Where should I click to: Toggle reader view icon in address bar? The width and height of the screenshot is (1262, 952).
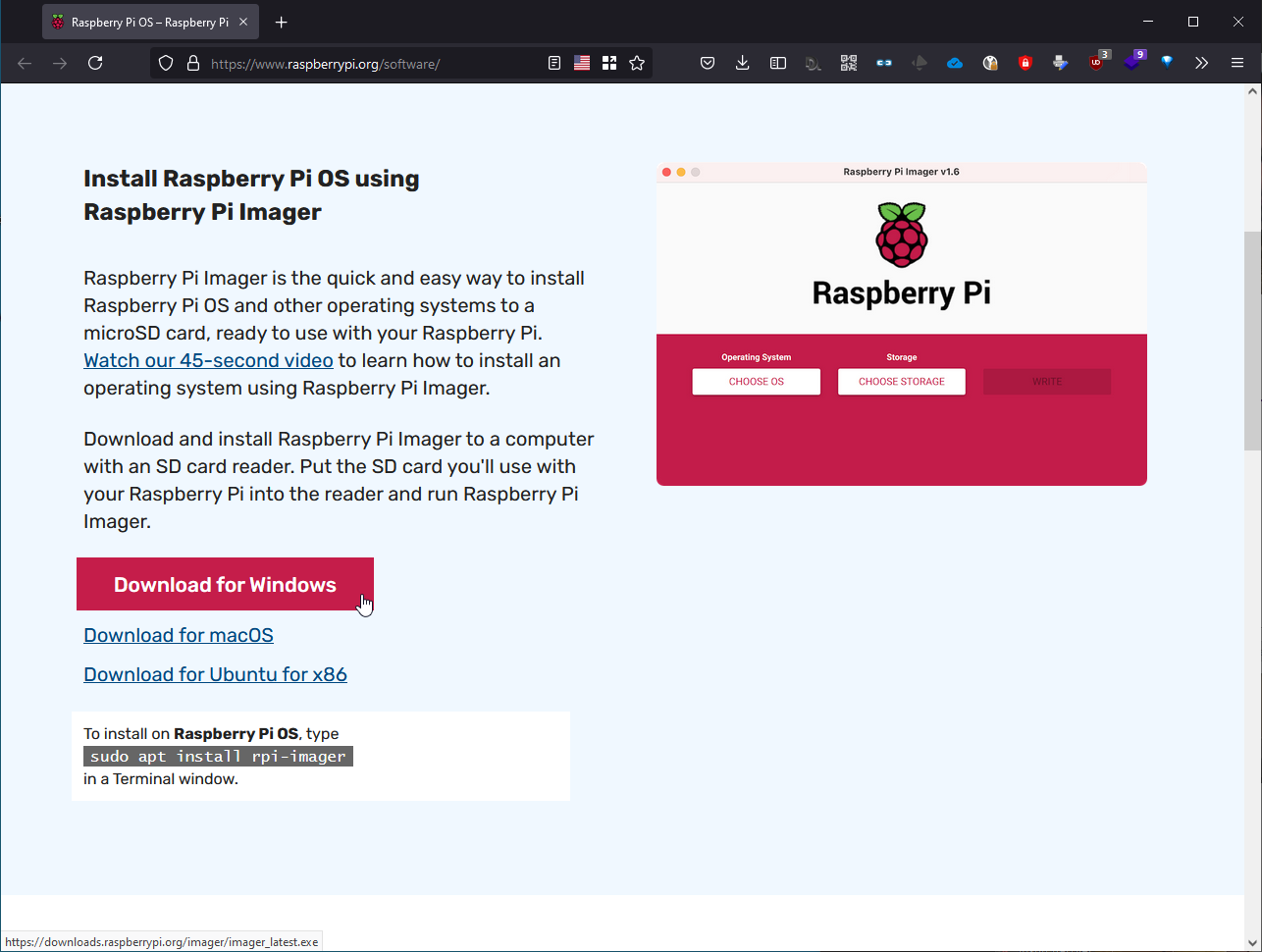click(554, 63)
